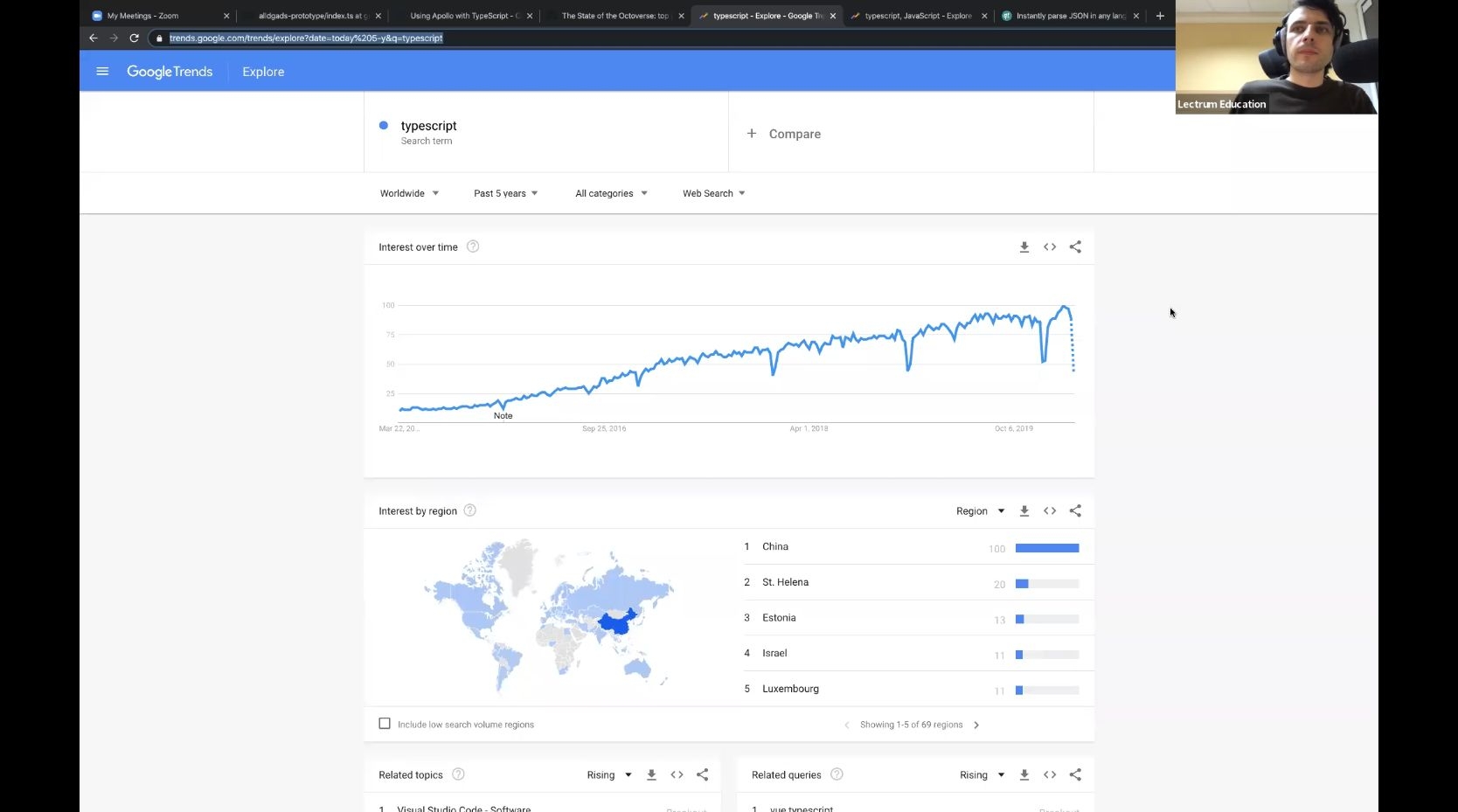Open the Region resolution dropdown
This screenshot has width=1458, height=812.
pyautogui.click(x=981, y=511)
